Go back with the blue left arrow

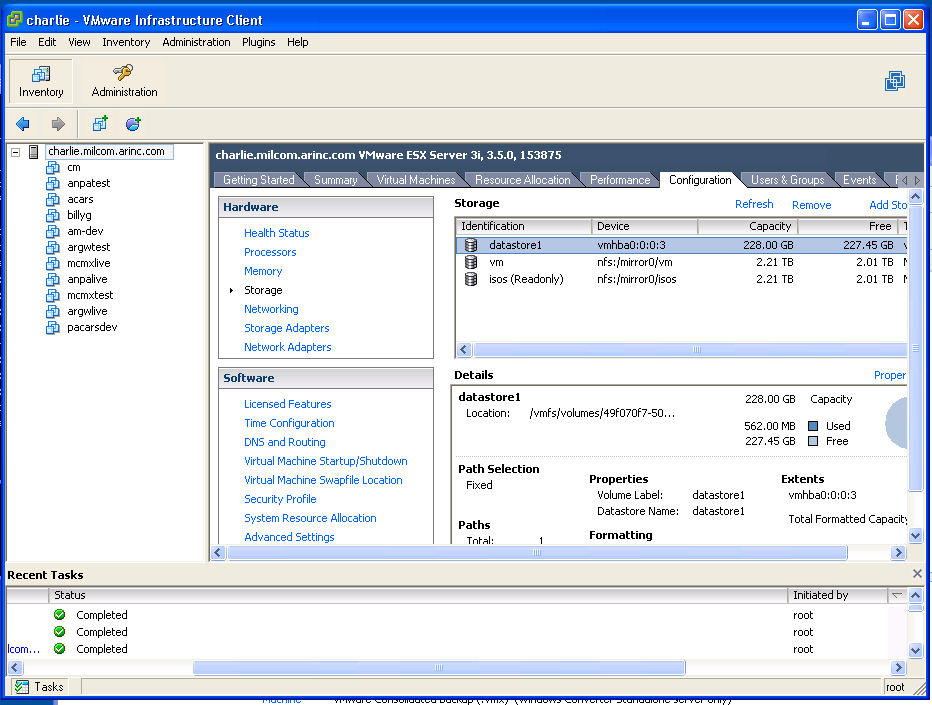pos(23,124)
